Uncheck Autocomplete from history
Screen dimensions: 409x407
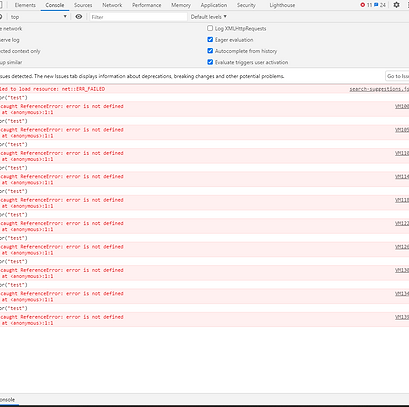210,51
